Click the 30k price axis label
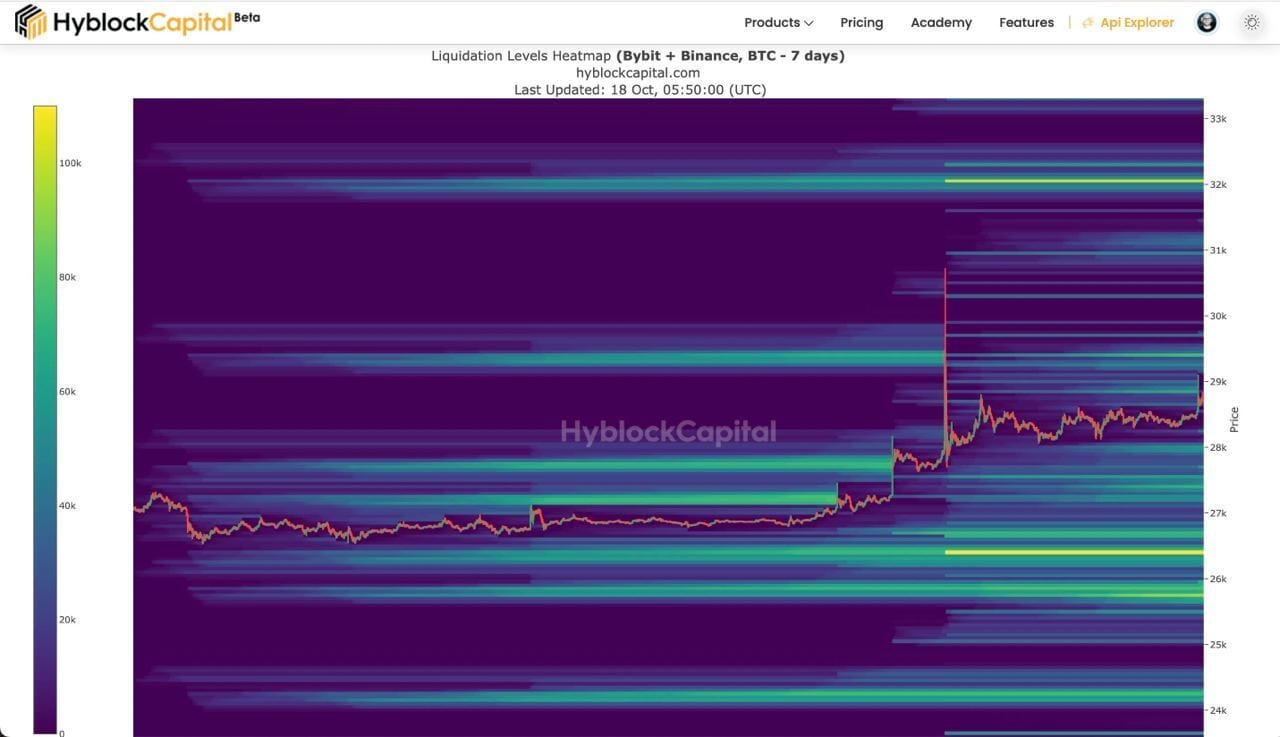 pos(1218,316)
